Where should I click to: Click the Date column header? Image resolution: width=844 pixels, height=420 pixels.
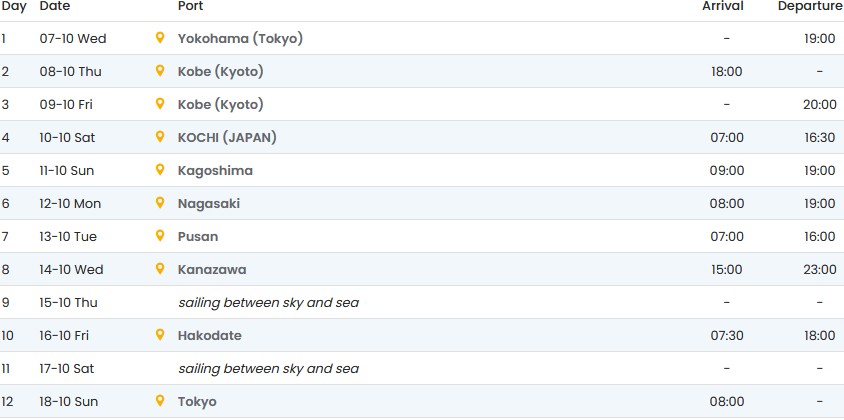coord(54,6)
